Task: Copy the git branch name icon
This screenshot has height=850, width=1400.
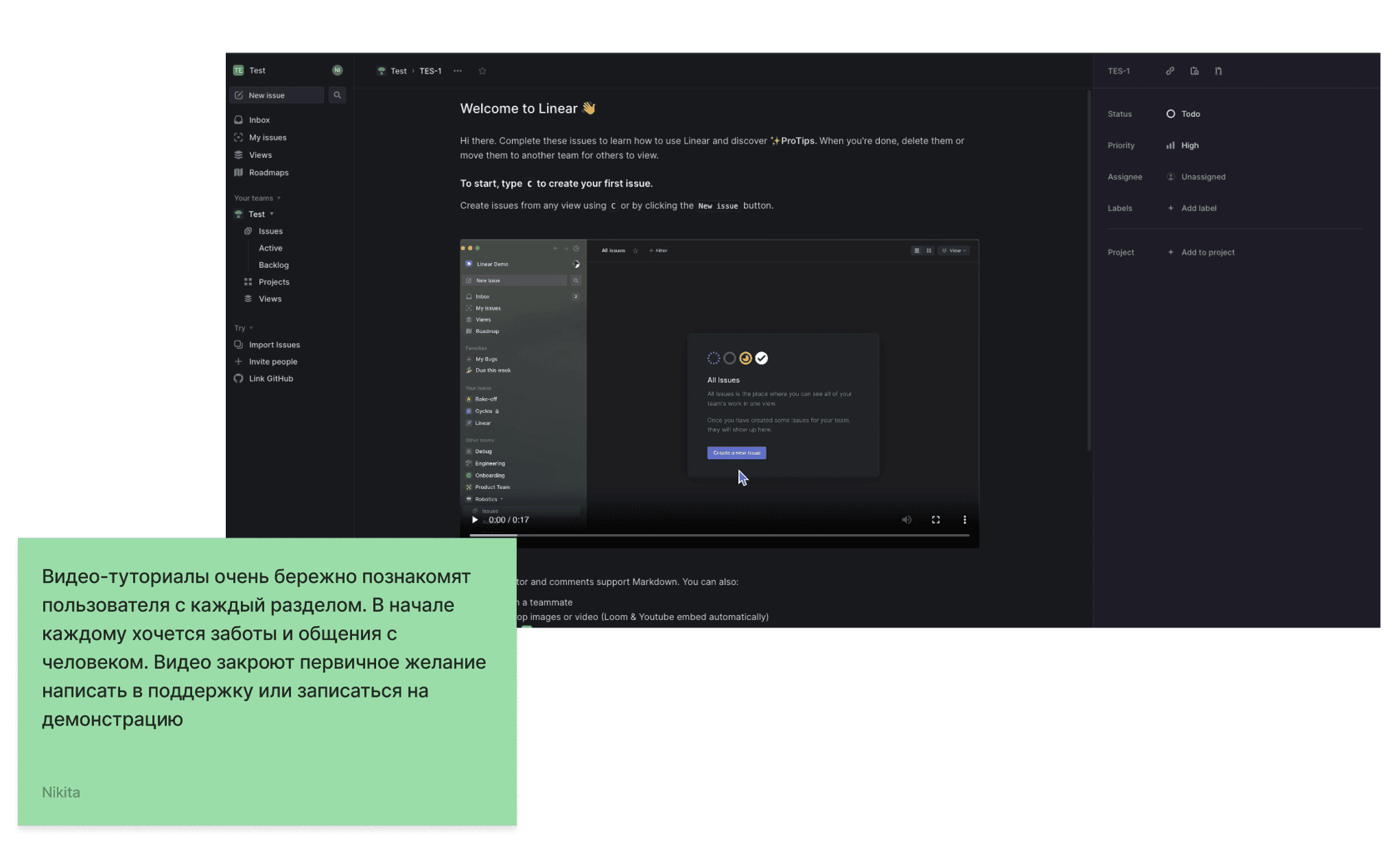Action: pyautogui.click(x=1218, y=71)
